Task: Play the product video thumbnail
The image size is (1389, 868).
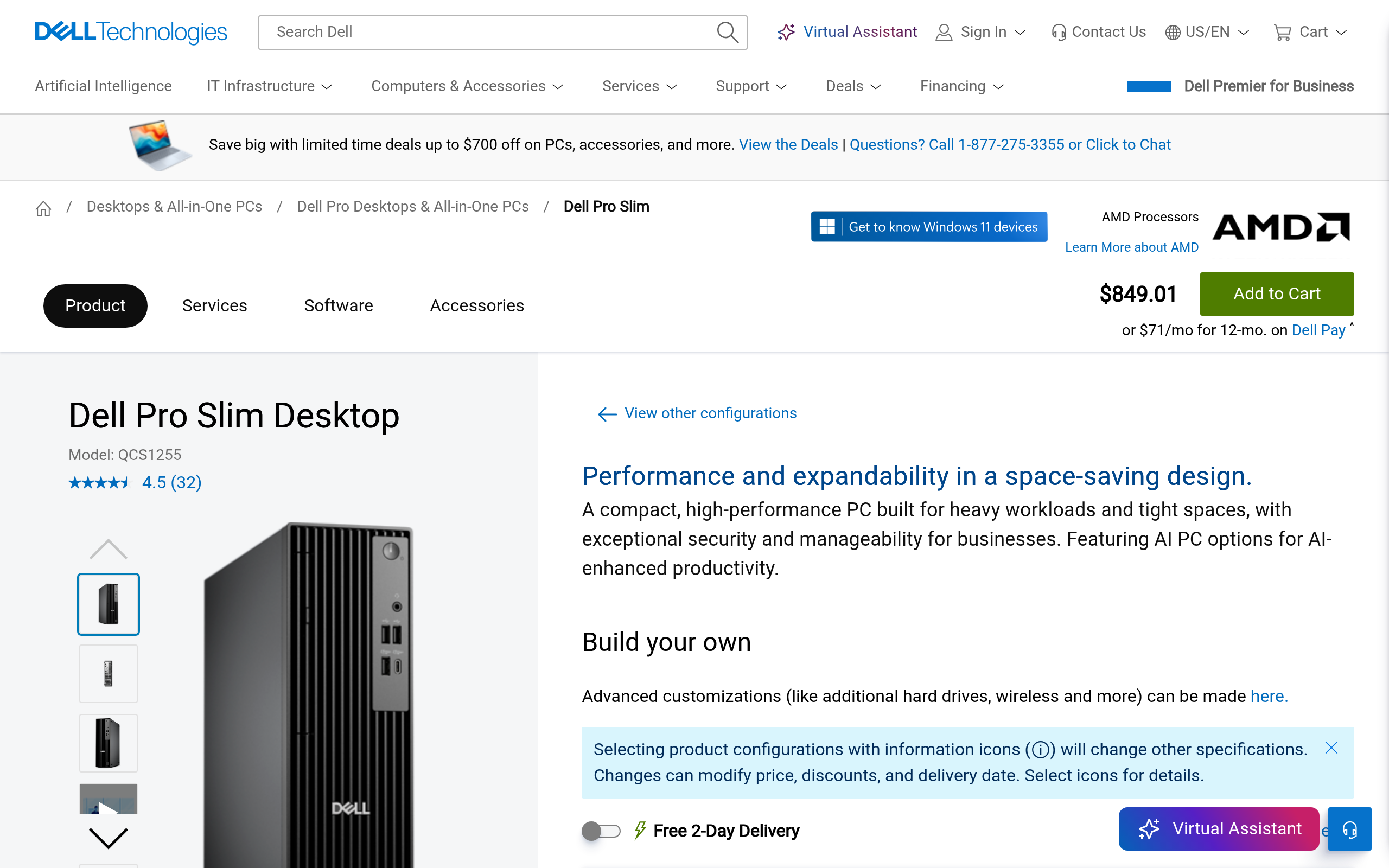Action: coord(109,799)
